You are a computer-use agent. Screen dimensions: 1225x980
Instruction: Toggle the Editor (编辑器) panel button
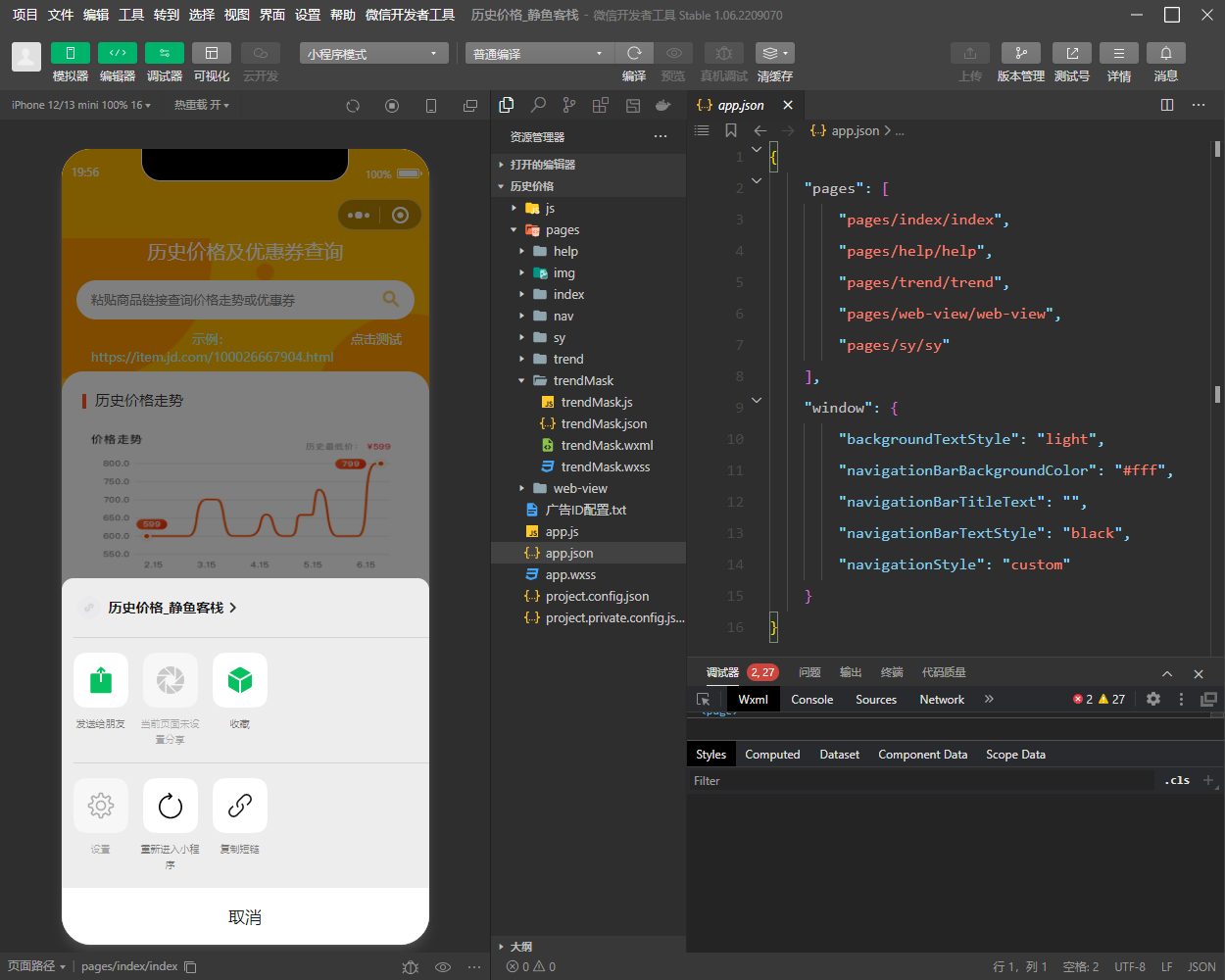(117, 53)
